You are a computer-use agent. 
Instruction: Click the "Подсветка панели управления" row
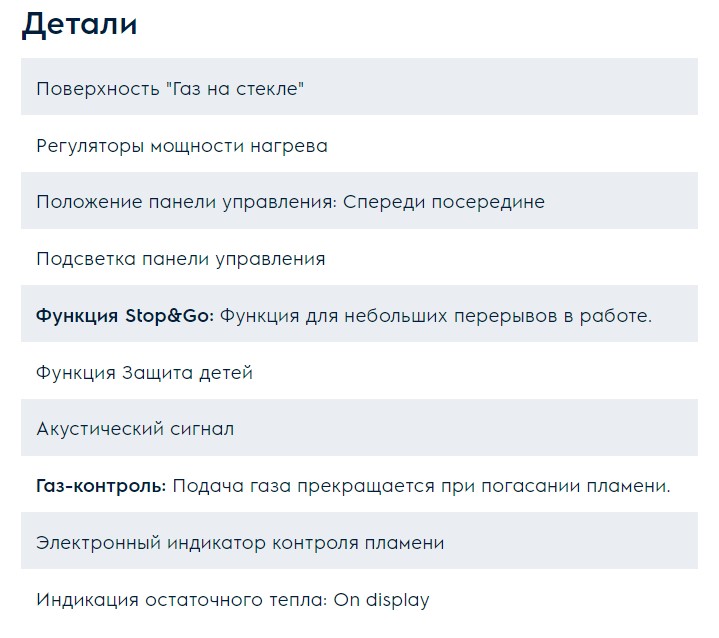(181, 259)
